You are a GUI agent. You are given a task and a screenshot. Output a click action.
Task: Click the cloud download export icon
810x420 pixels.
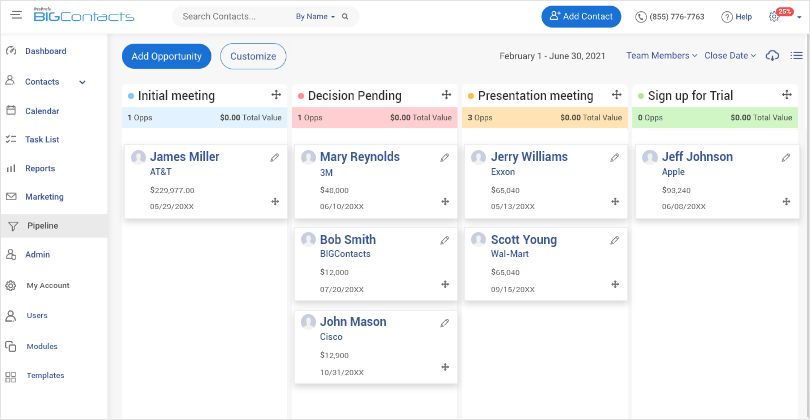click(x=772, y=56)
